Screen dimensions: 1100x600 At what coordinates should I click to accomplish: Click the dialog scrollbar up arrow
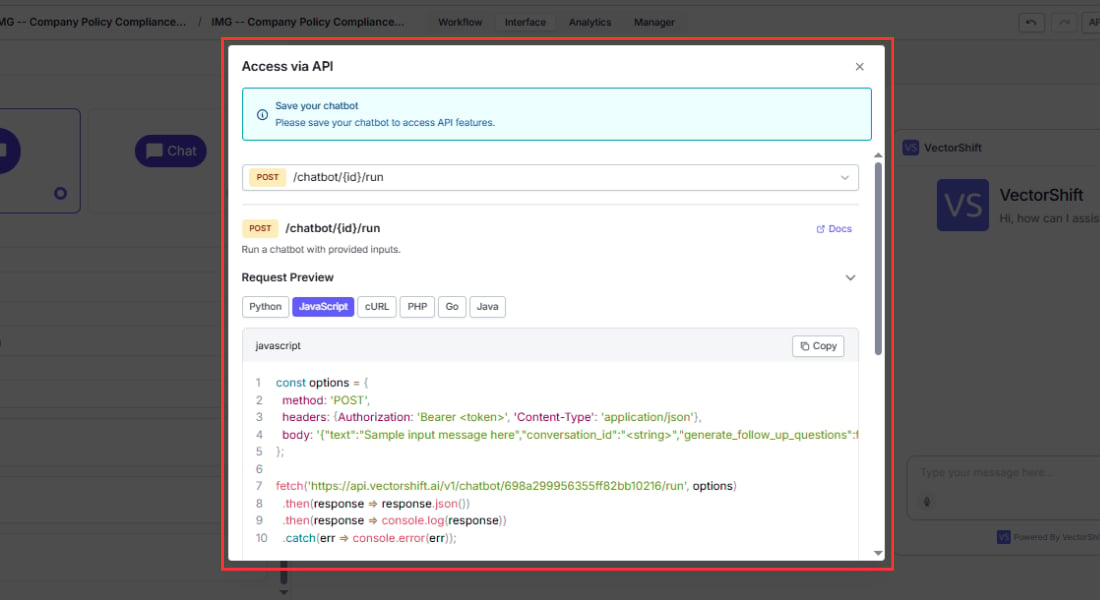coord(878,155)
